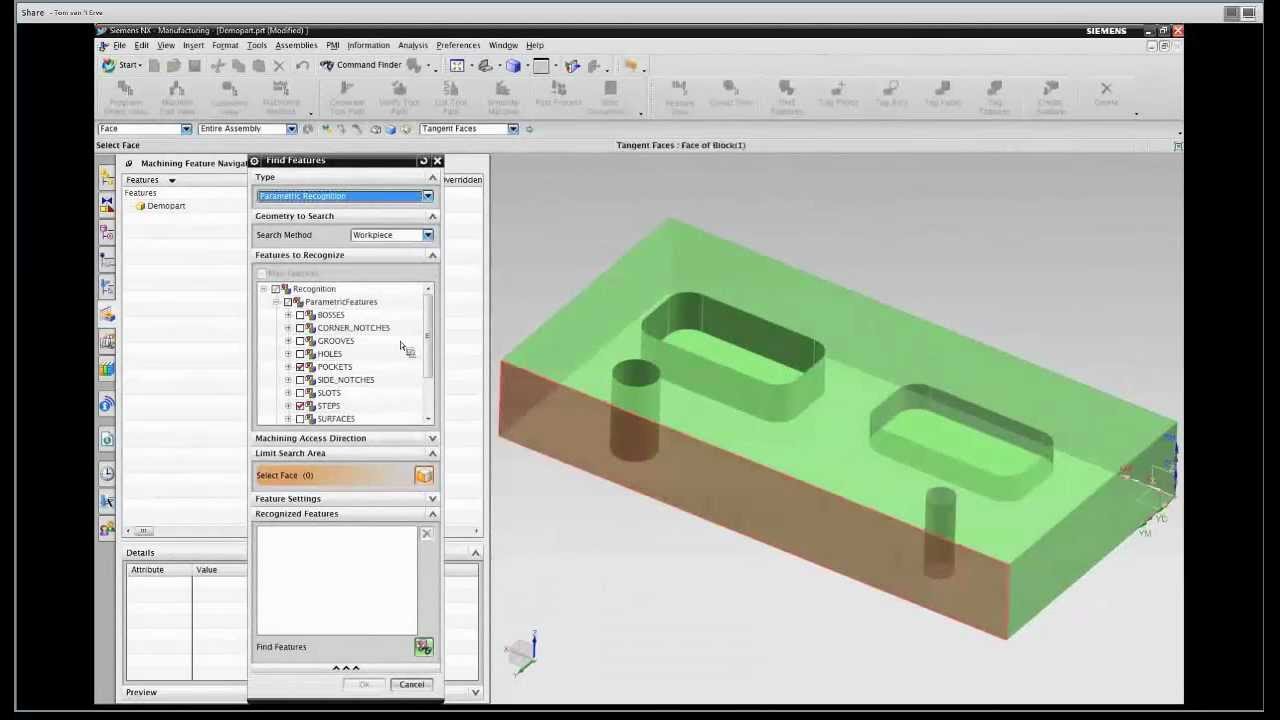
Task: Click the blue shaded rendering cube icon
Action: tap(513, 66)
